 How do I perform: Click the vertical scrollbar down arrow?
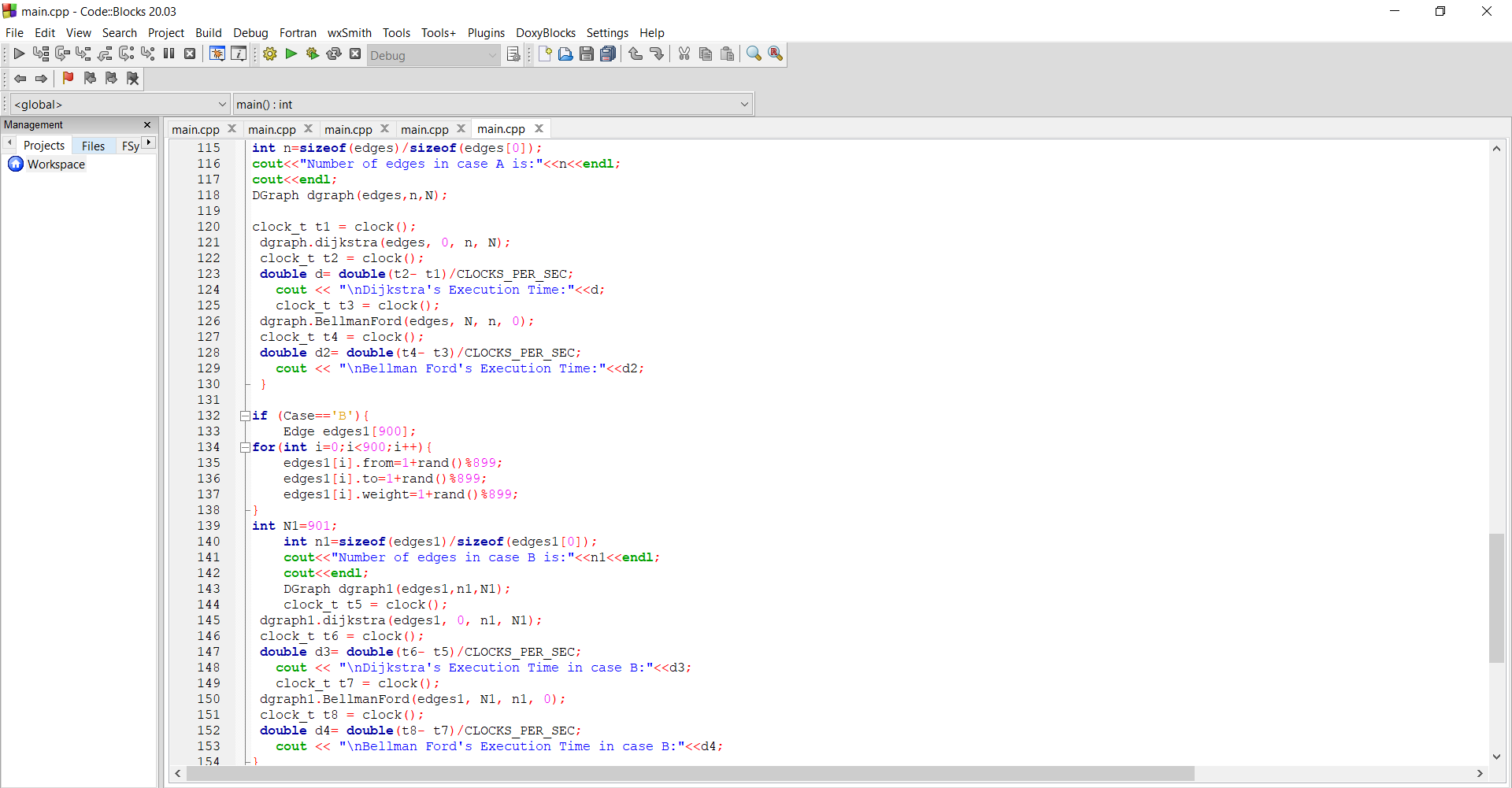click(x=1495, y=757)
